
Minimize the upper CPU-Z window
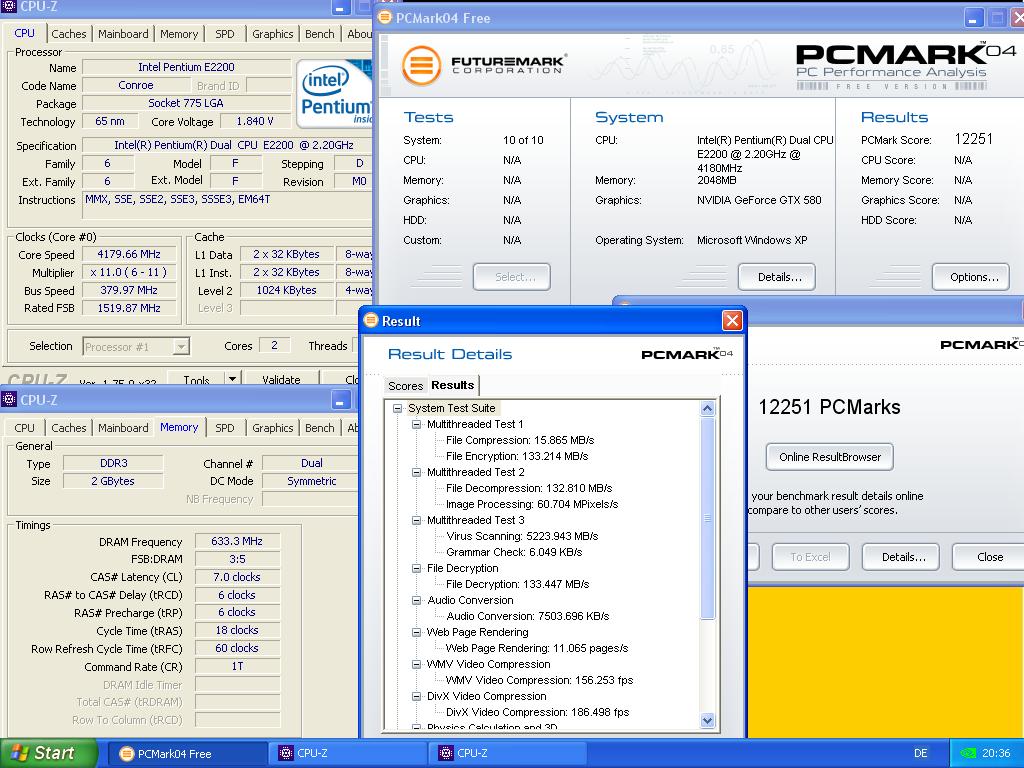(x=340, y=7)
